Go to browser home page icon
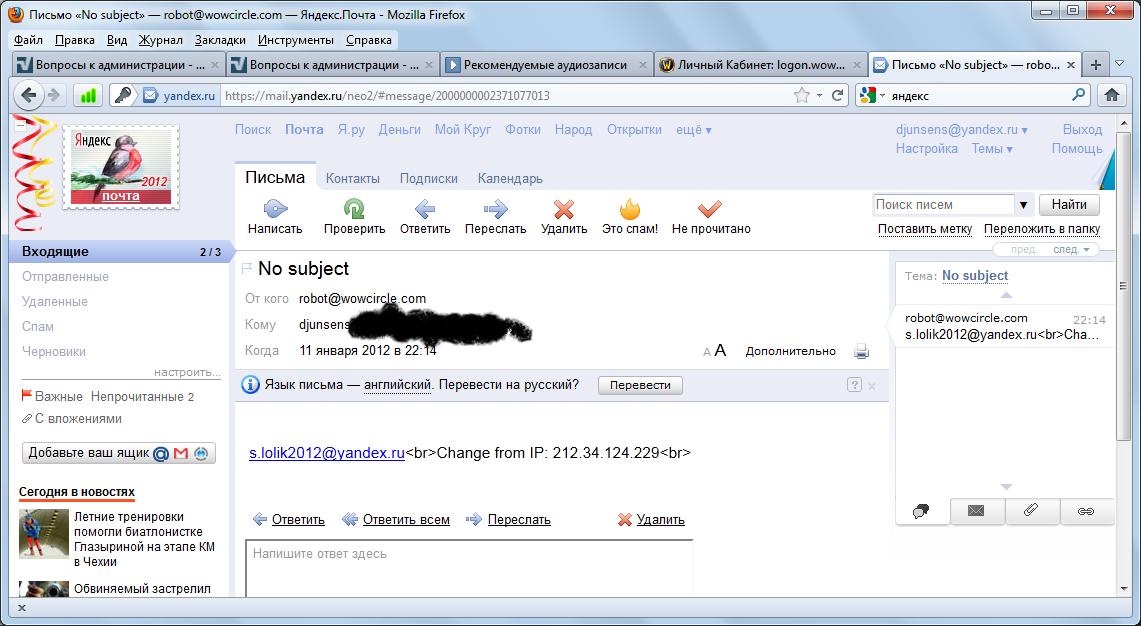The image size is (1141, 626). 1112,95
